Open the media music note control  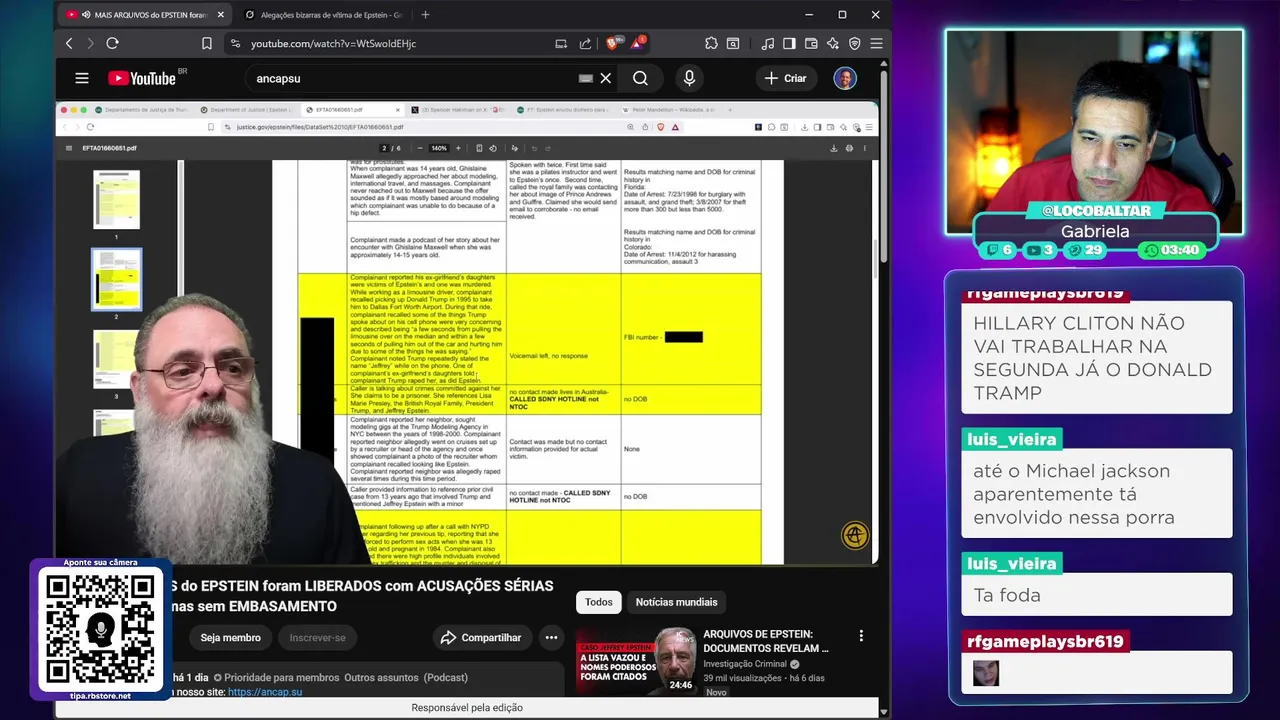click(x=768, y=43)
